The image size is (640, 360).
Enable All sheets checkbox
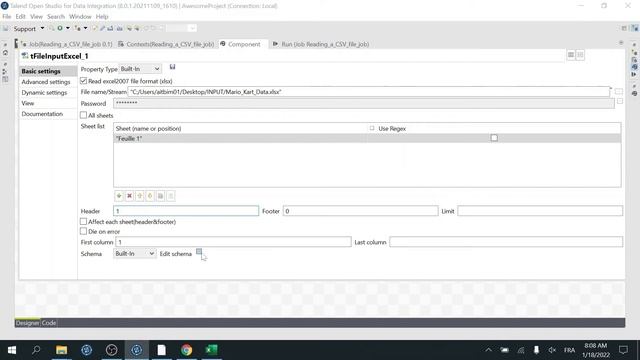(x=84, y=115)
